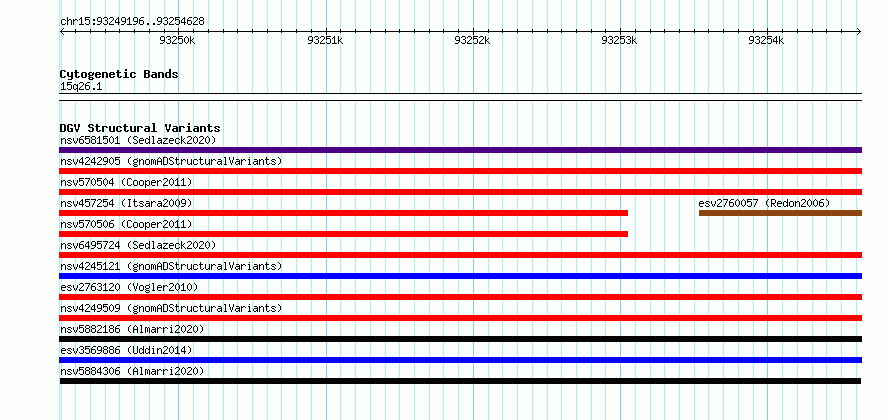890x420 pixels.
Task: Select the black nsv5882186 variant bar
Action: pos(460,339)
